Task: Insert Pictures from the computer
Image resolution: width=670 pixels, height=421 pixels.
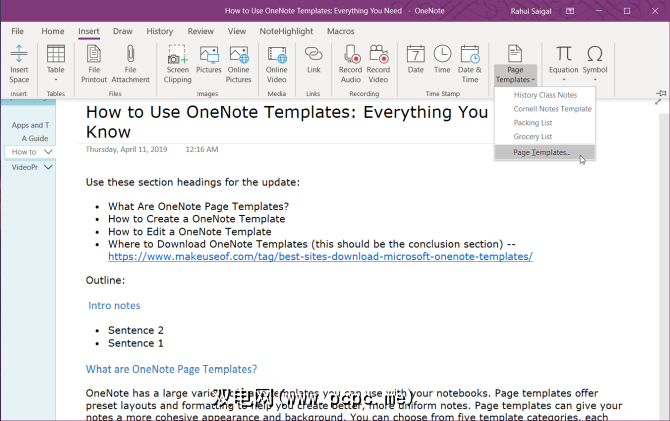Action: click(209, 60)
